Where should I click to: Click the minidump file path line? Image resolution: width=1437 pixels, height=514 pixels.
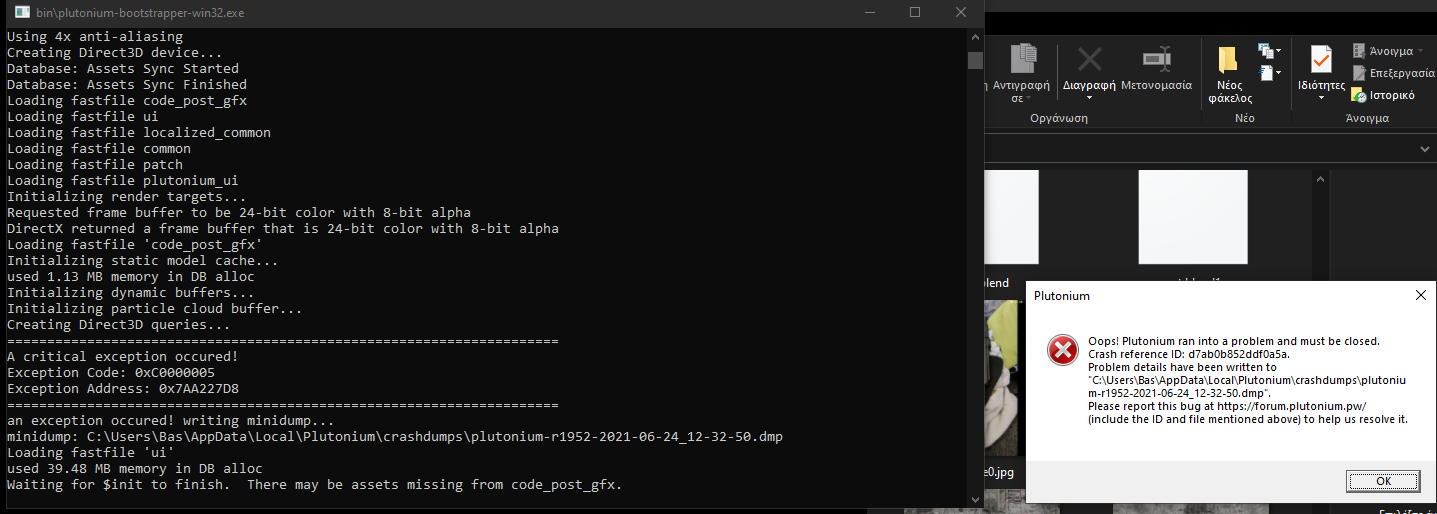click(x=394, y=436)
